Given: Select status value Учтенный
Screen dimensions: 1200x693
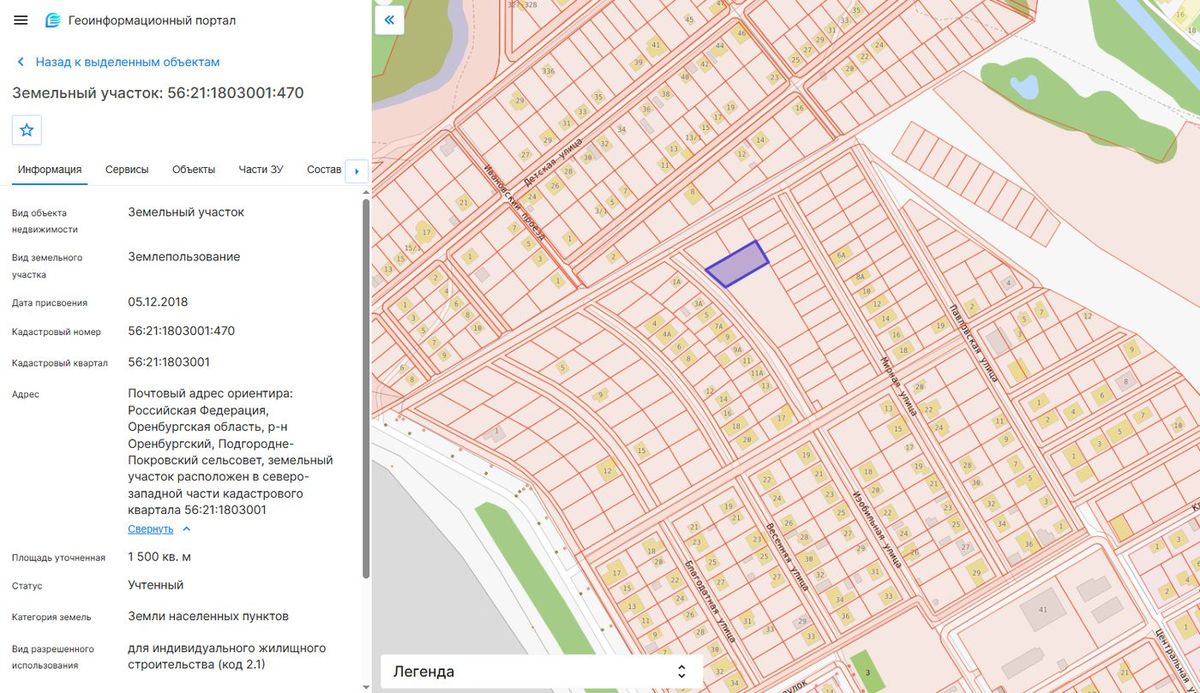Looking at the screenshot, I should tap(156, 585).
